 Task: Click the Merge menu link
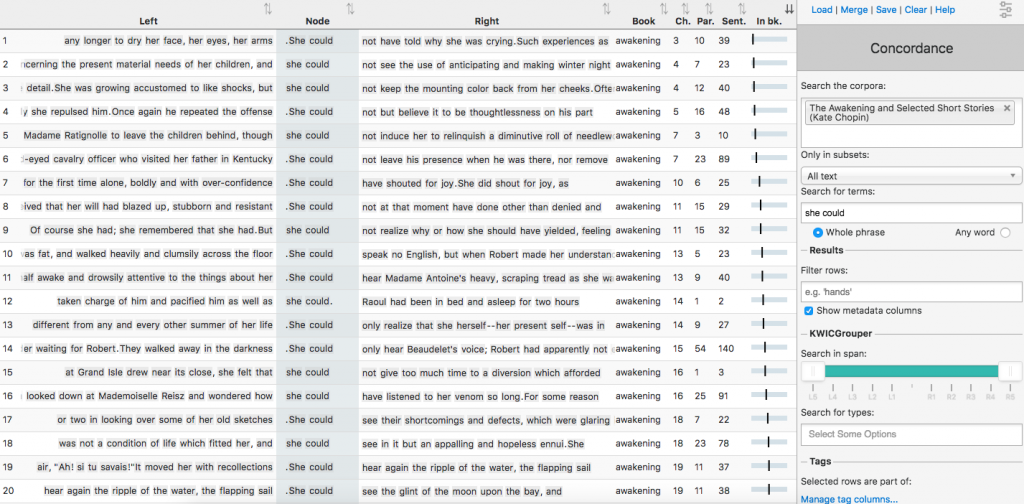854,10
